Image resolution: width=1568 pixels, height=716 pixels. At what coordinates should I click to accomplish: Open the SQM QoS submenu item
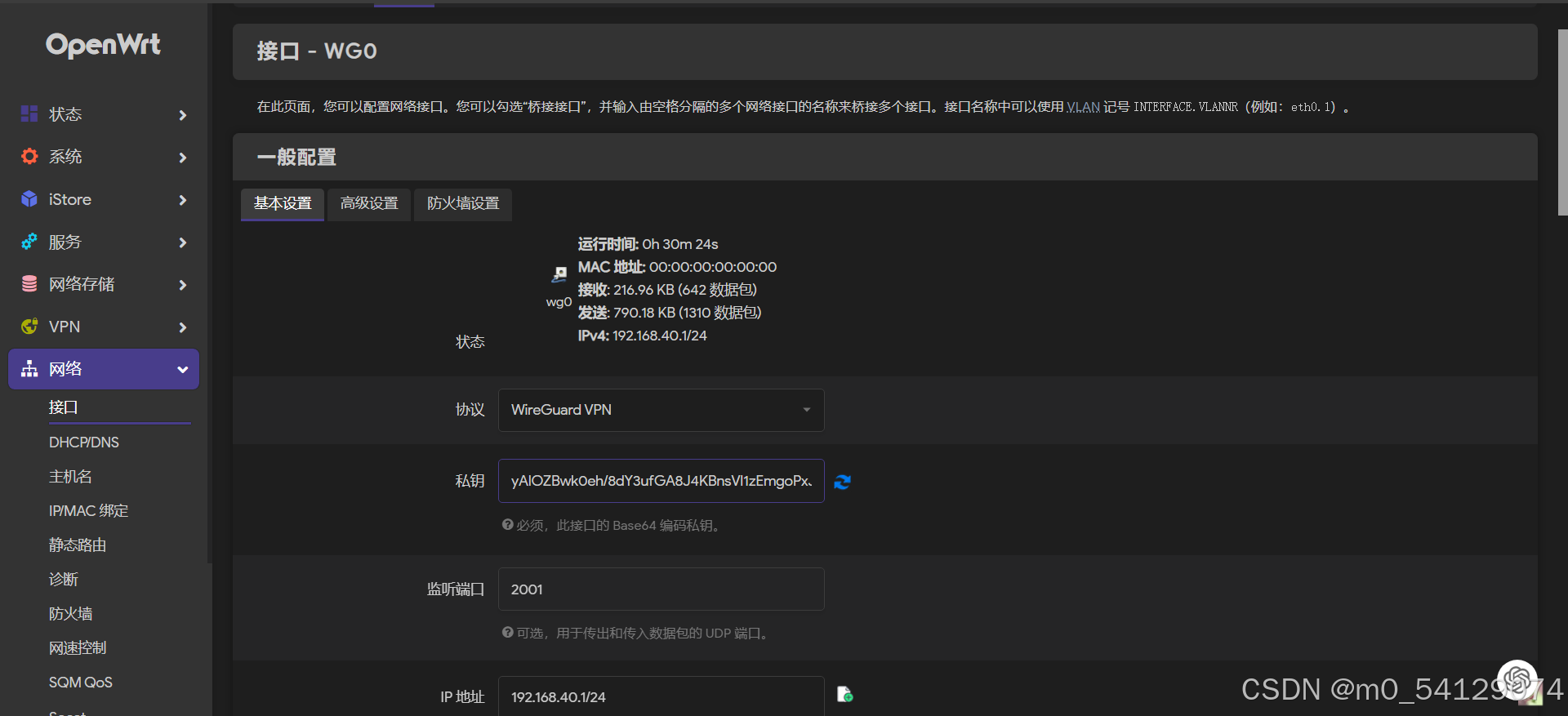pyautogui.click(x=81, y=682)
